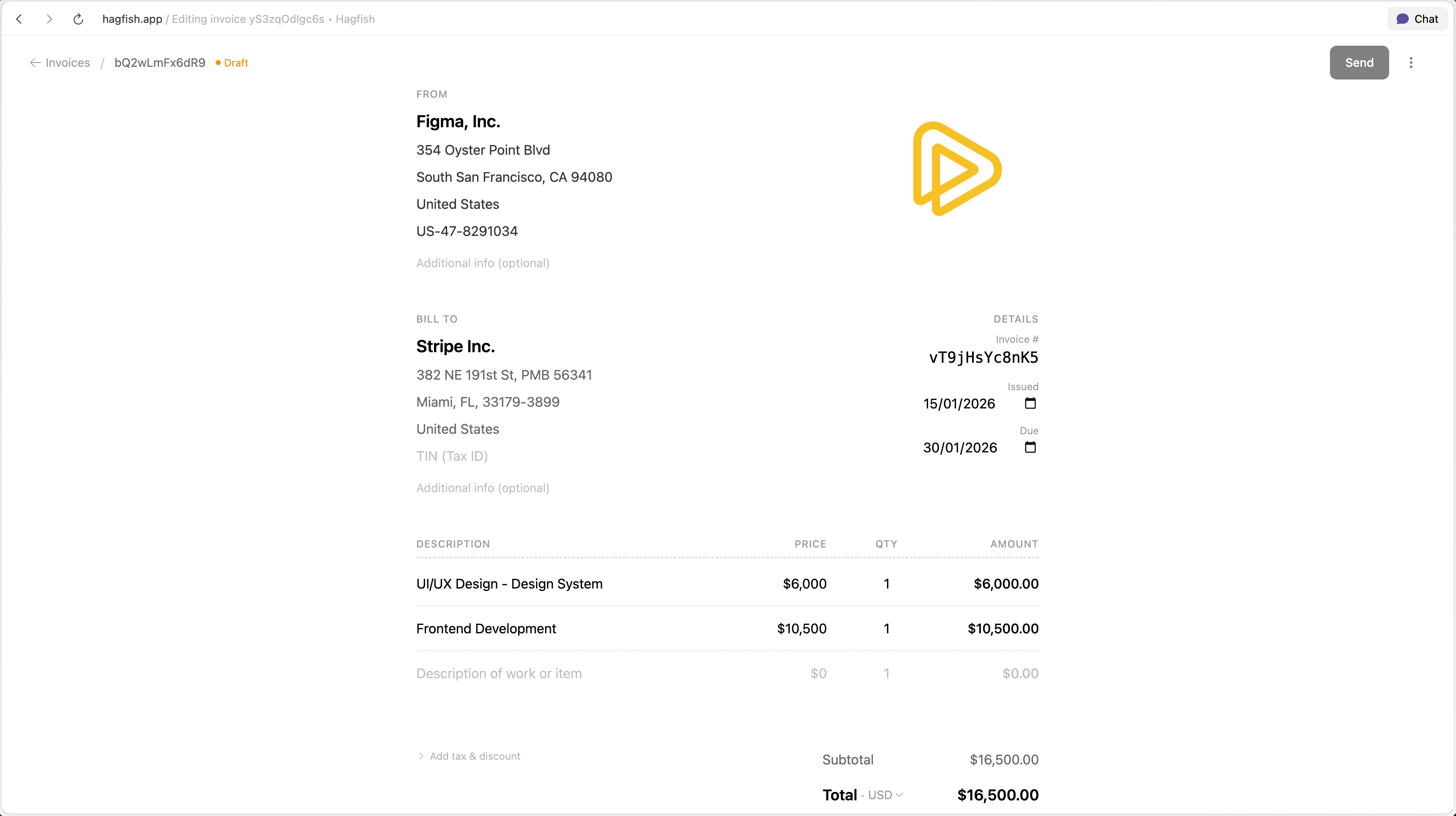Edit the Frontend Development line item price

click(x=802, y=628)
